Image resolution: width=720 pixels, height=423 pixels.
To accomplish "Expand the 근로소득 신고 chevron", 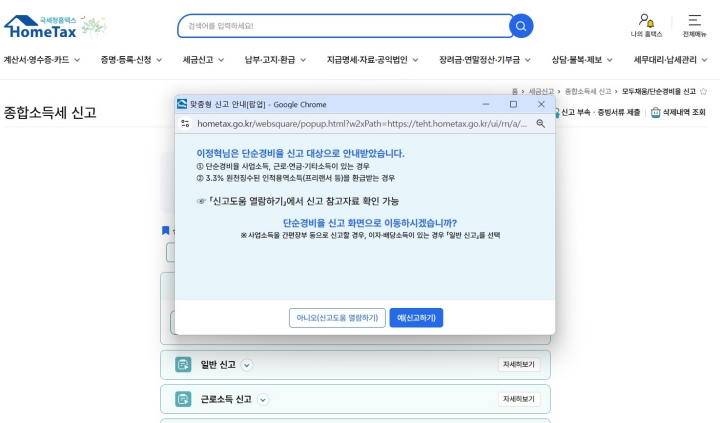I will (x=263, y=400).
